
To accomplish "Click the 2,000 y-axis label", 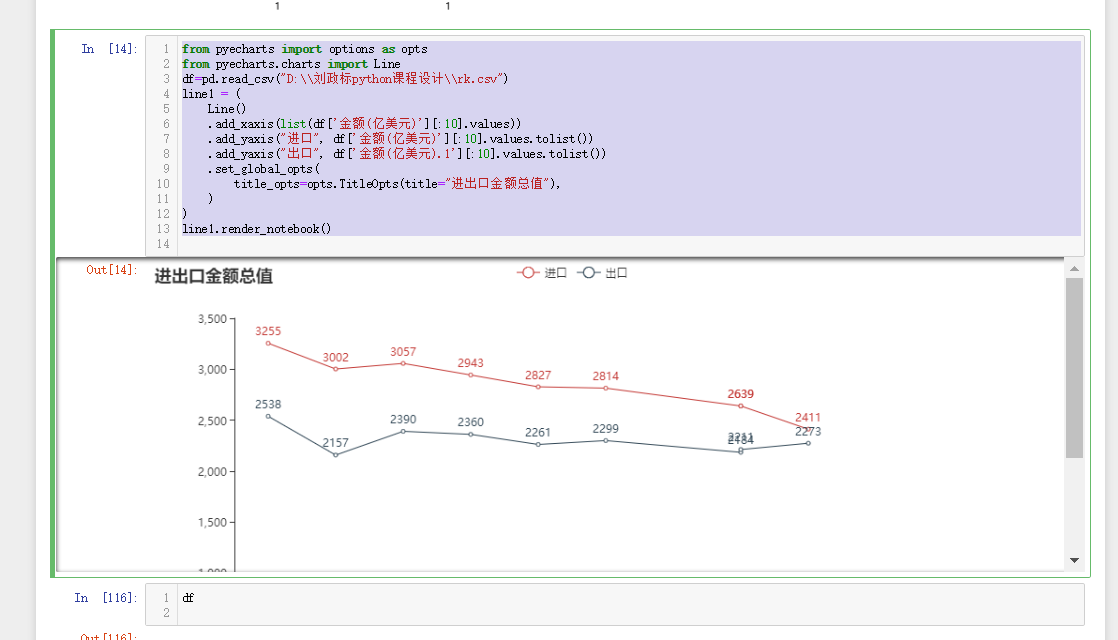I will point(212,471).
